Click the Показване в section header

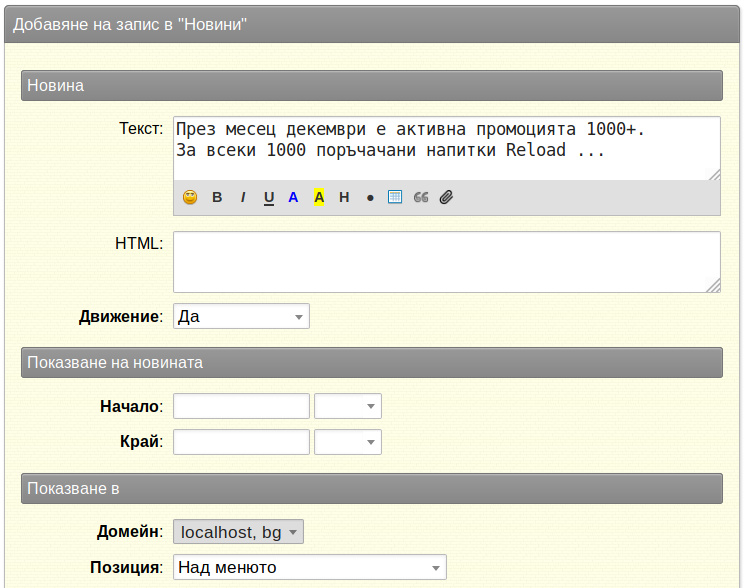tap(372, 488)
